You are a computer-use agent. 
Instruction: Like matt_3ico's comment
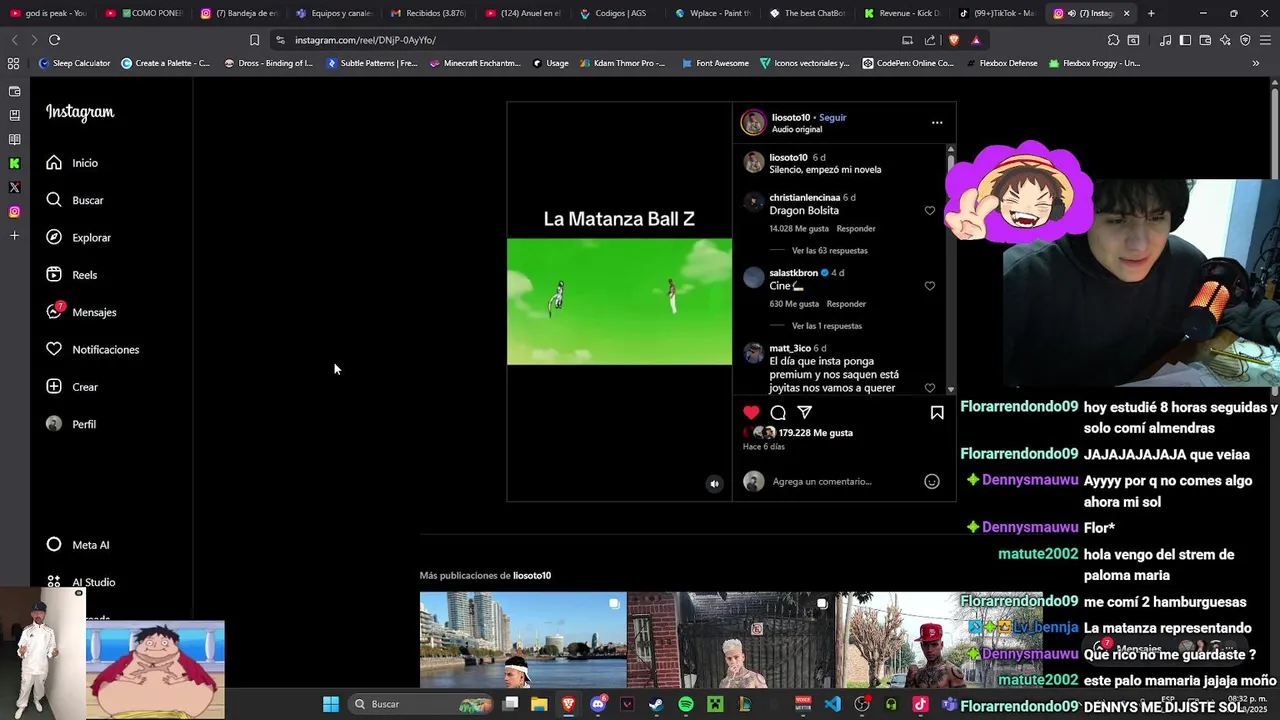pyautogui.click(x=930, y=388)
